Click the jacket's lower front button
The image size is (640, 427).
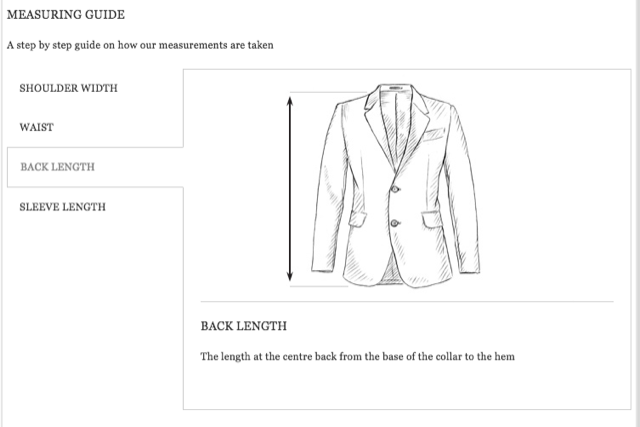point(394,223)
